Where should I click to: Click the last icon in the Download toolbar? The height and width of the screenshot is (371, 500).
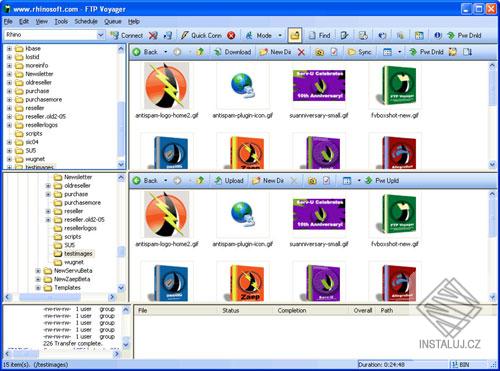click(x=467, y=52)
